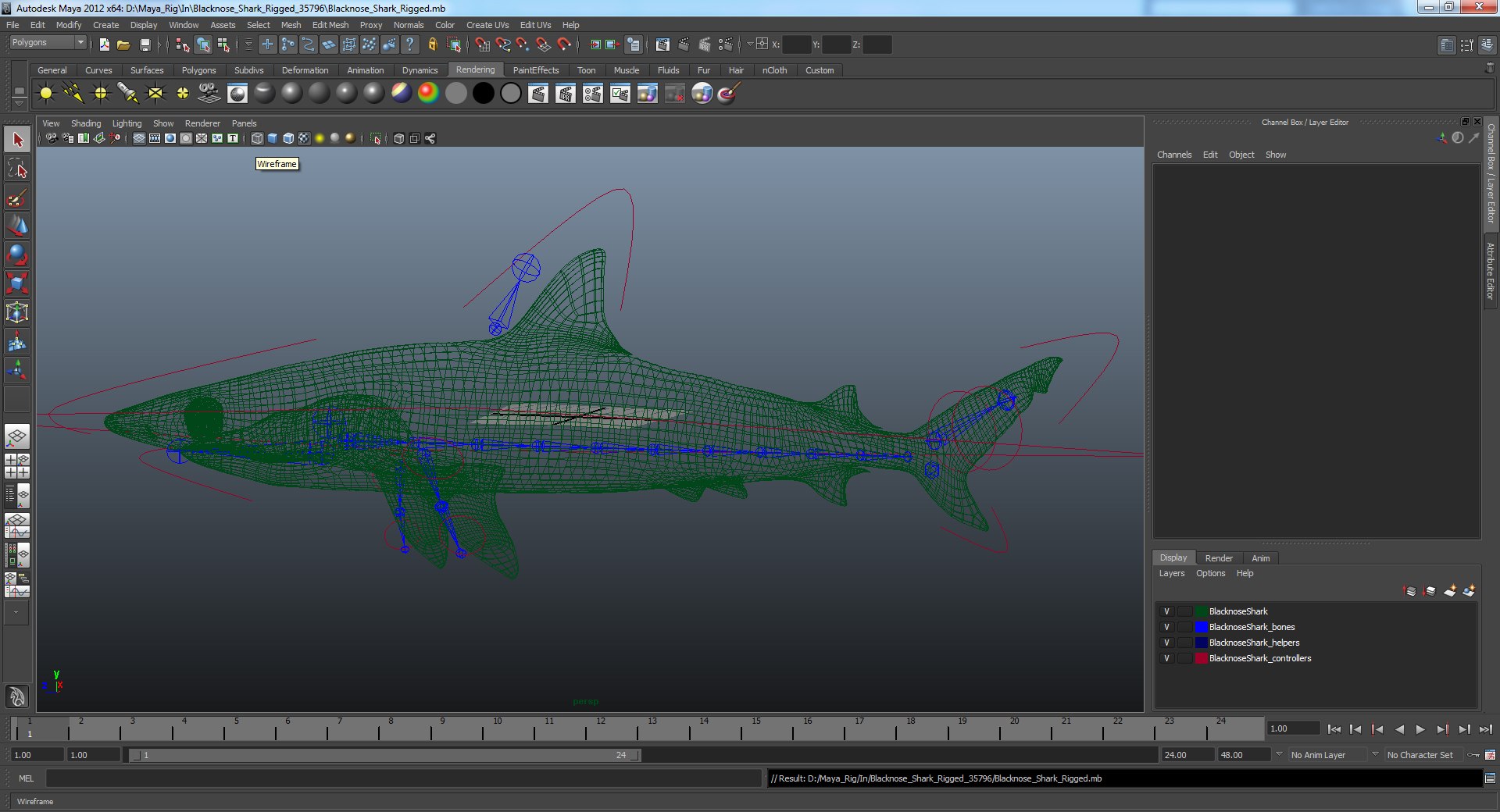Activate the Paint Selection tool
This screenshot has height=812, width=1500.
pyautogui.click(x=17, y=198)
